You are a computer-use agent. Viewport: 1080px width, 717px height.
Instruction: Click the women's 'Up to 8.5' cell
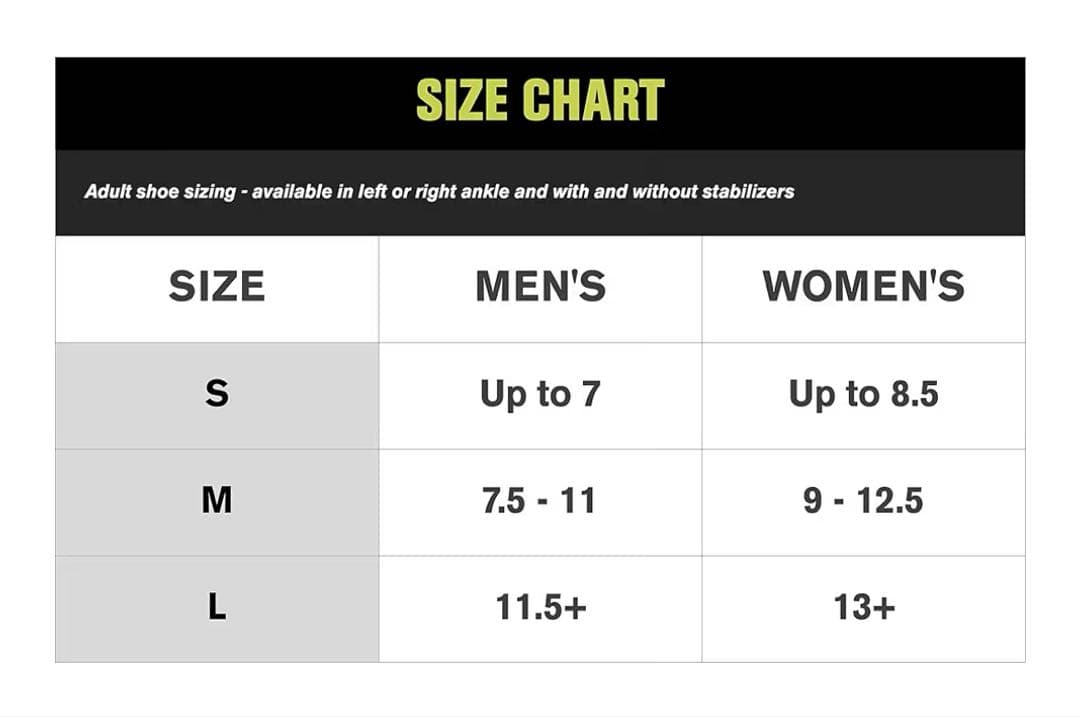coord(863,394)
